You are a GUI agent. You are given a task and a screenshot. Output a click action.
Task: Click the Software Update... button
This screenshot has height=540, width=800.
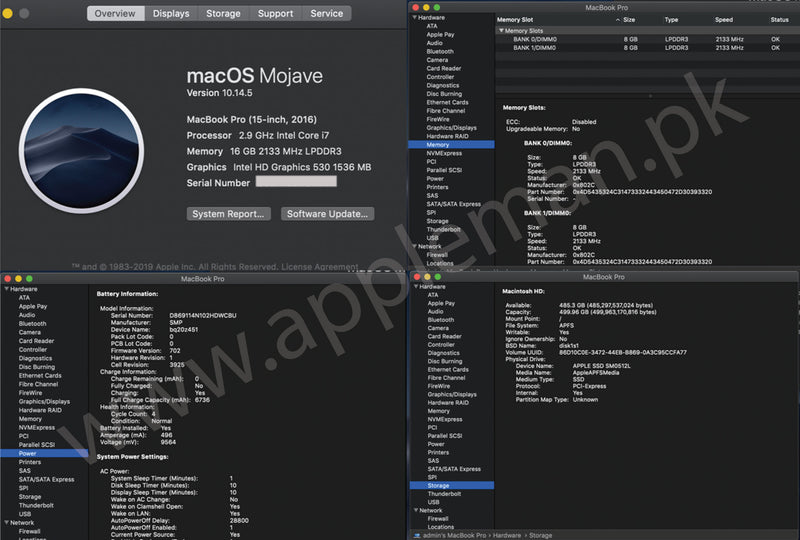click(327, 214)
